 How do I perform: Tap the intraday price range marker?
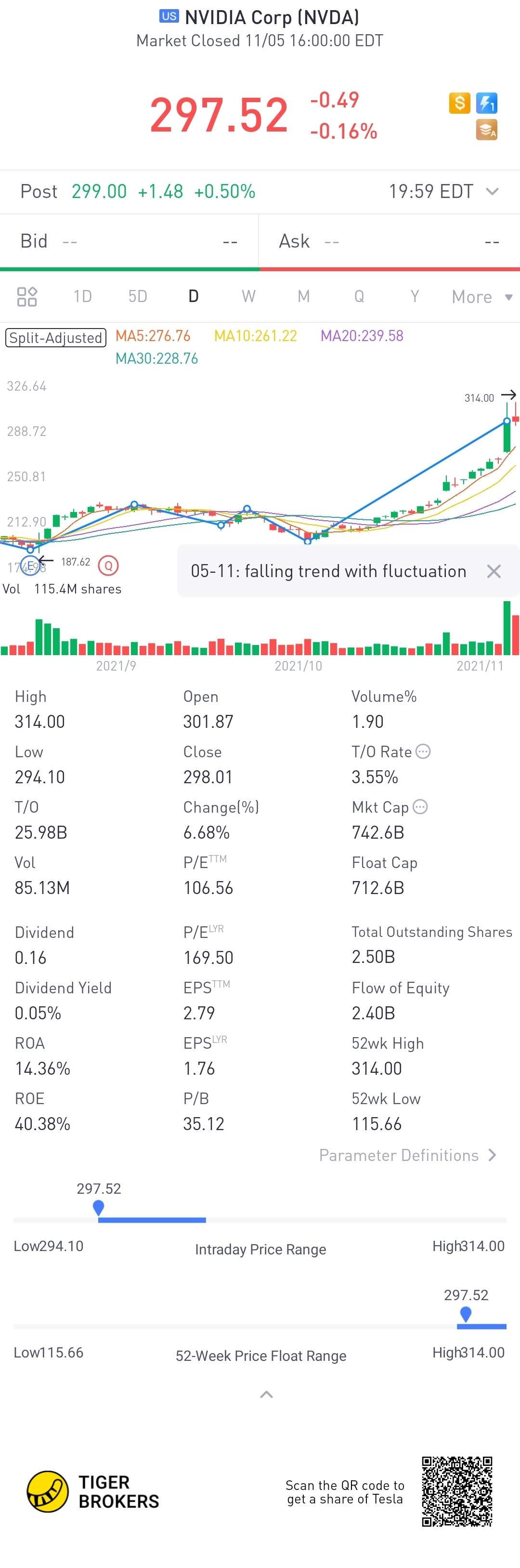click(x=99, y=1207)
